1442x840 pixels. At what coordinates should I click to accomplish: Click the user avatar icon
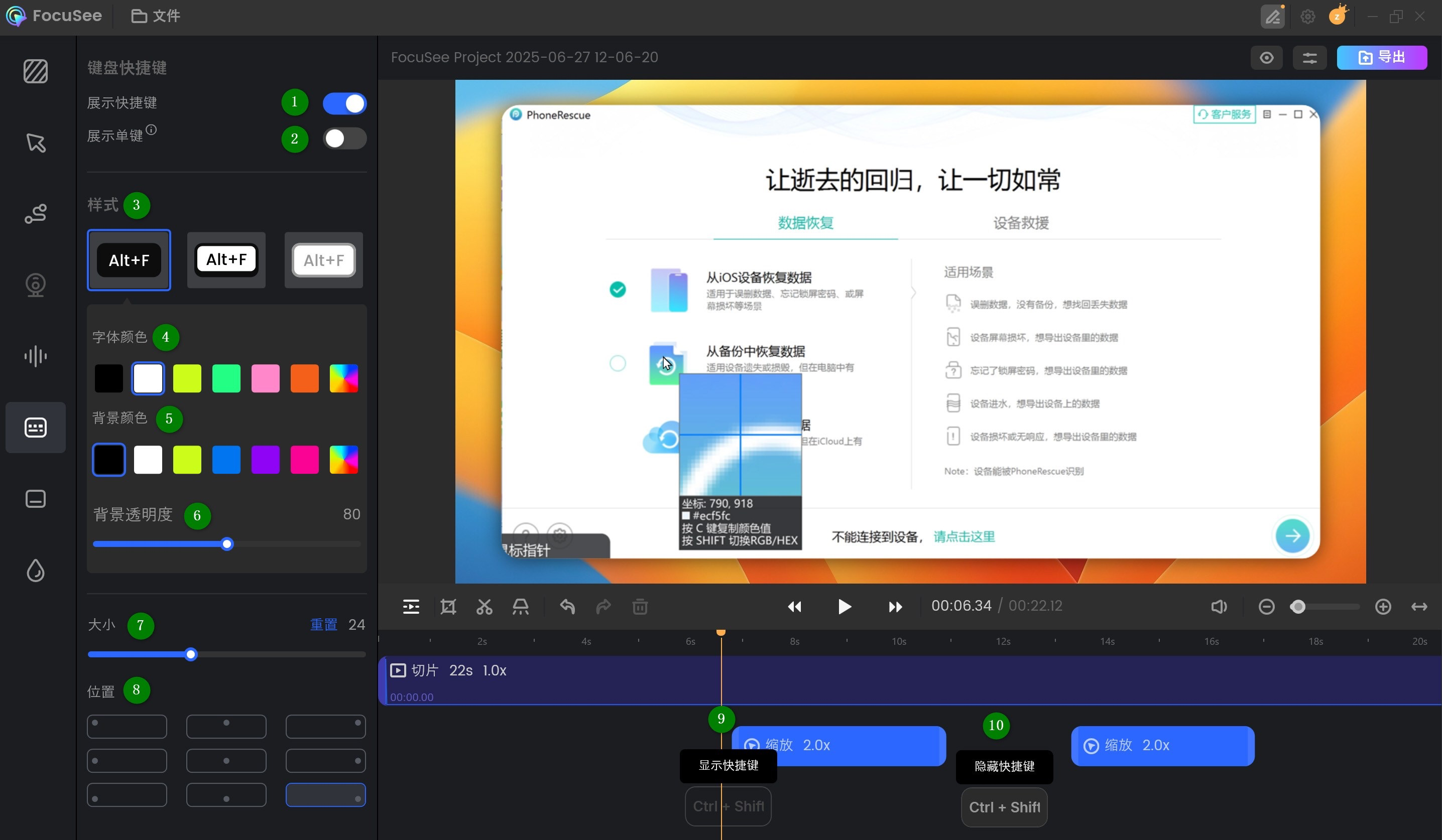point(1337,16)
